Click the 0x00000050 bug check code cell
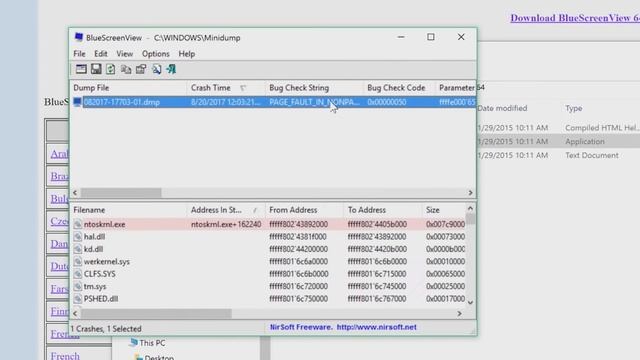Image resolution: width=640 pixels, height=360 pixels. pyautogui.click(x=387, y=102)
